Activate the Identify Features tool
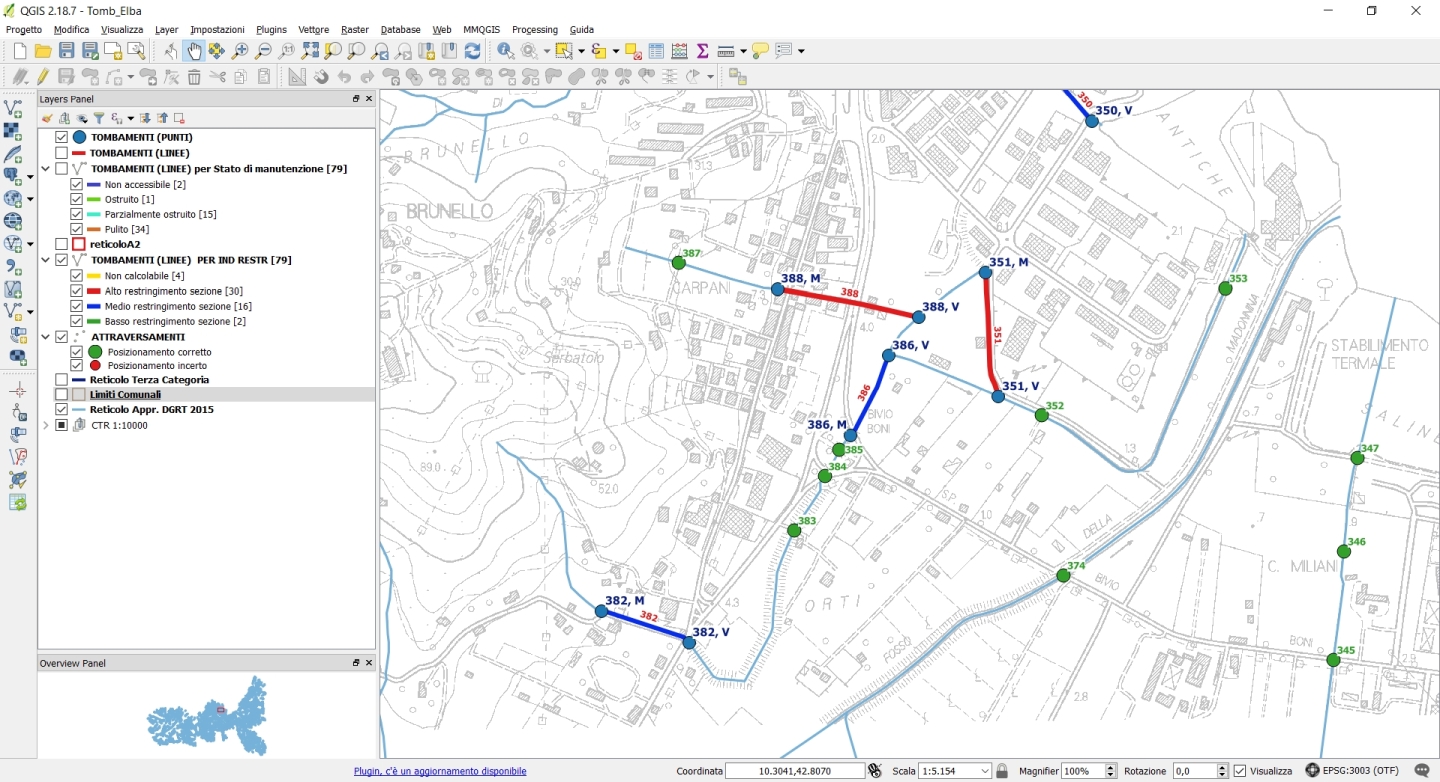 pyautogui.click(x=506, y=51)
